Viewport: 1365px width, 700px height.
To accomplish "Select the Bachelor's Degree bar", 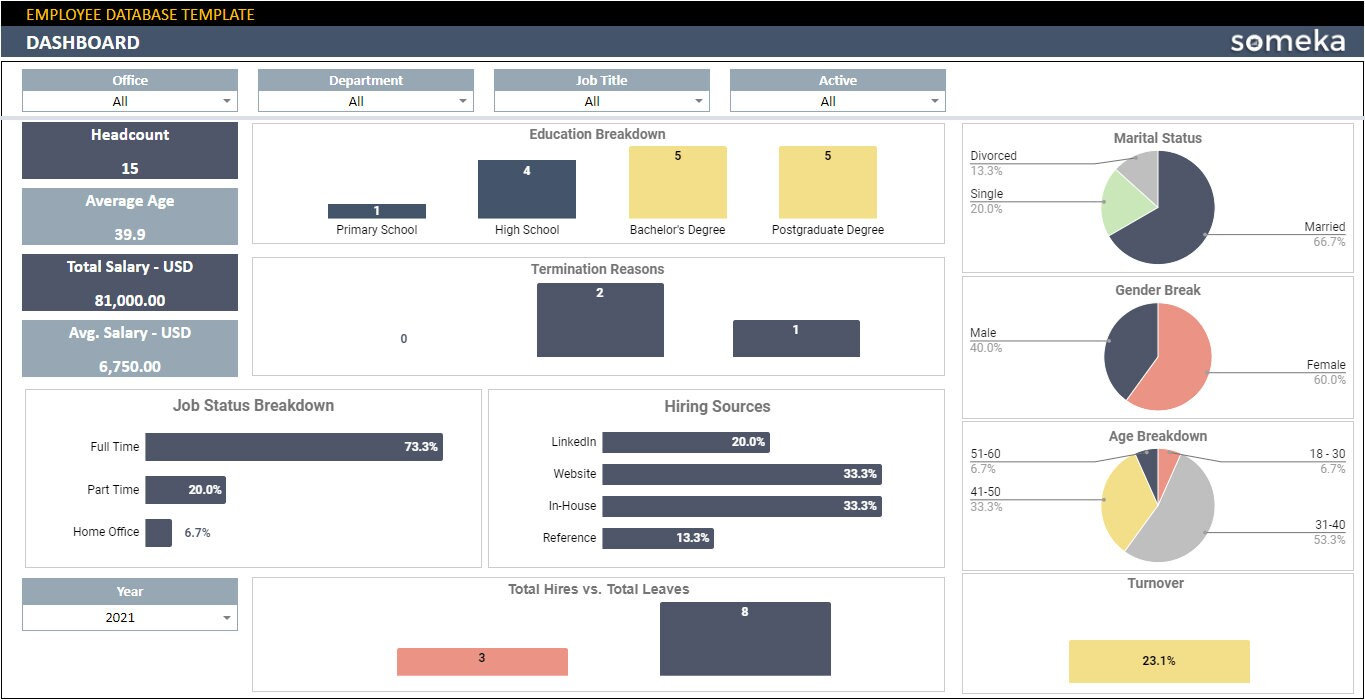I will tap(677, 183).
